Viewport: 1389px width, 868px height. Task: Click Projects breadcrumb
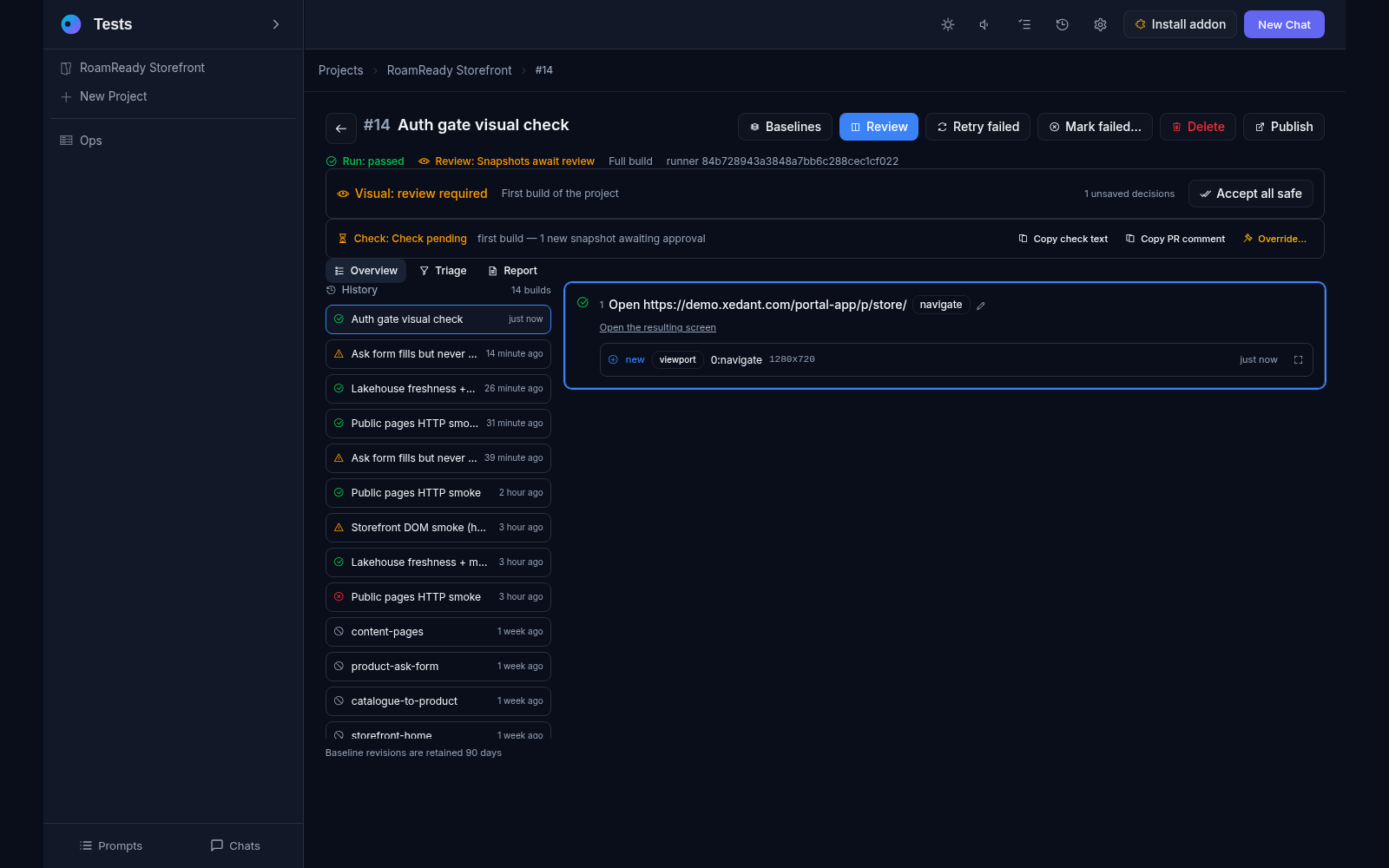[340, 70]
